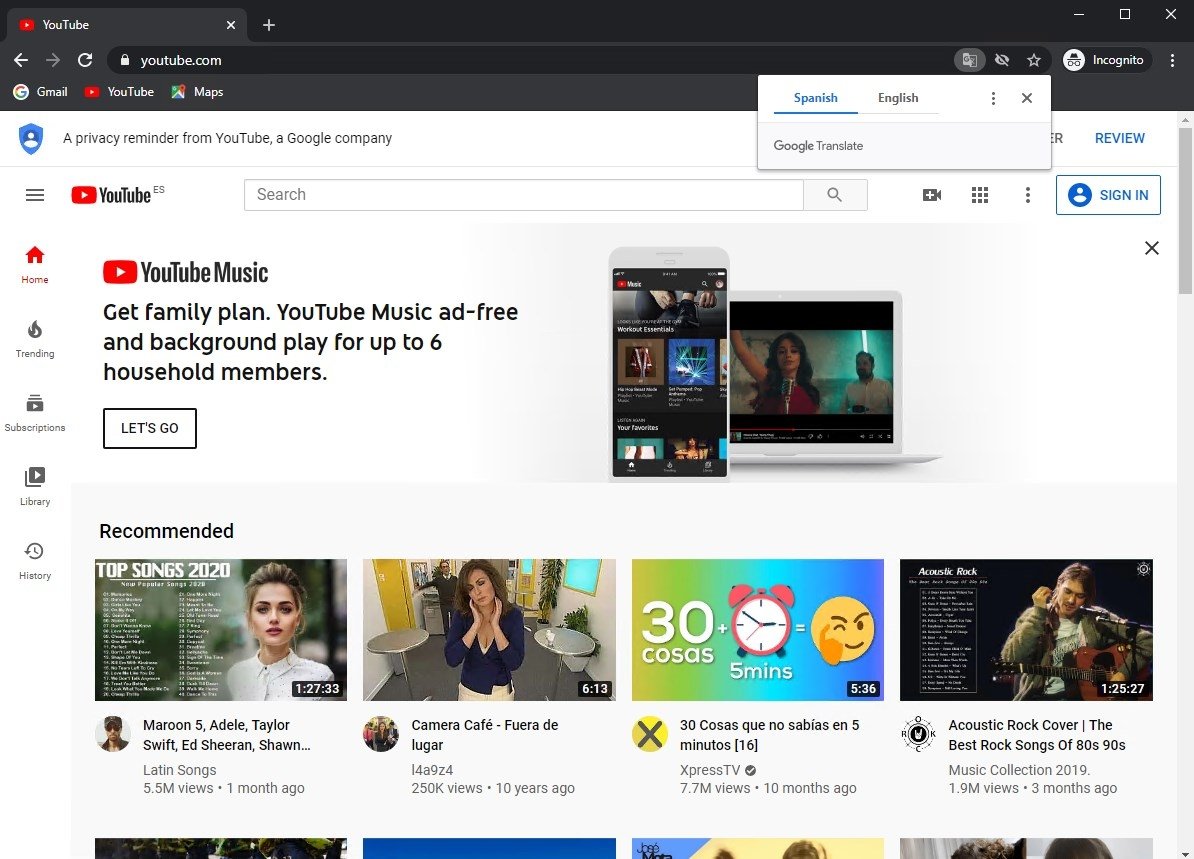Screen dimensions: 1194x859
Task: Open the YouTube bookmark in bookmarks bar
Action: [119, 91]
